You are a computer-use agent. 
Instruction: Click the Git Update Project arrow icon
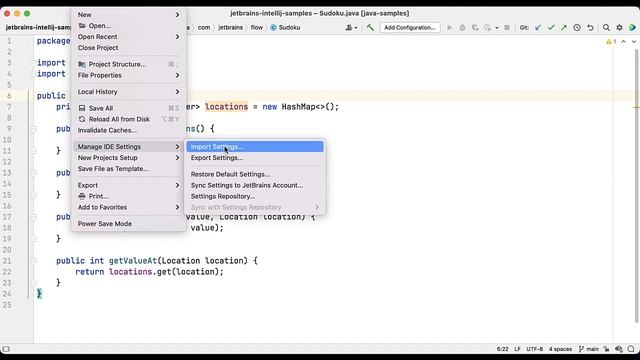(538, 27)
